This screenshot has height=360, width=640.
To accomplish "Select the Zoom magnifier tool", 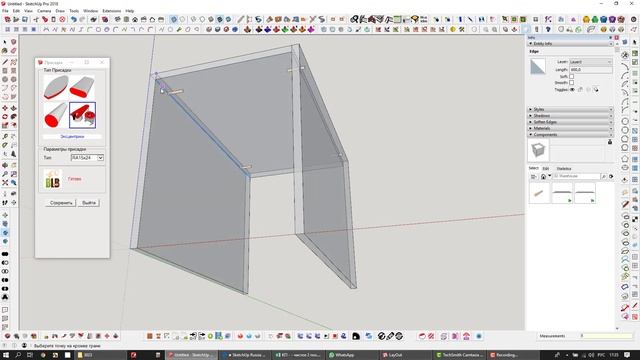I will [x=5, y=174].
